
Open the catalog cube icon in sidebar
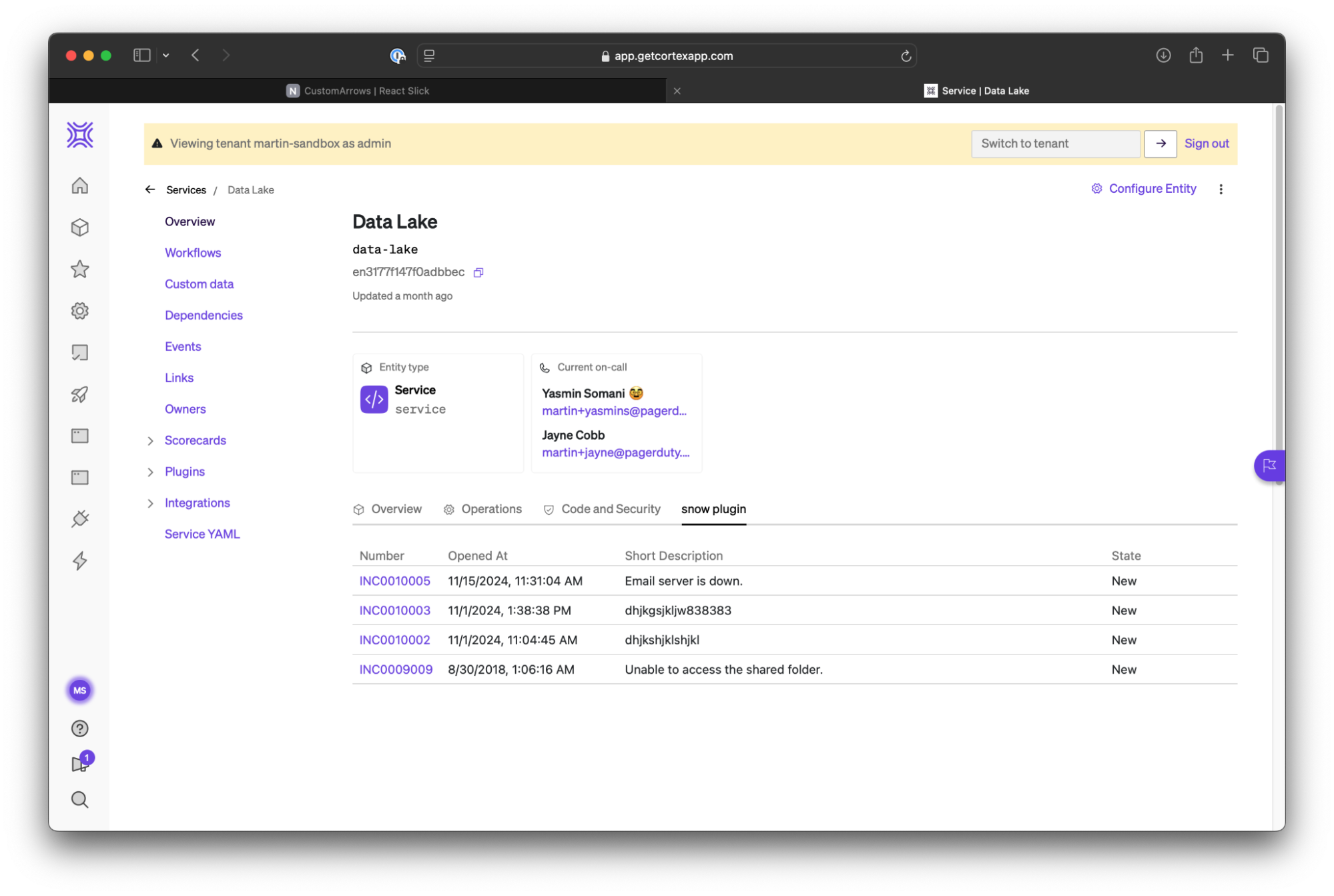[x=79, y=228]
